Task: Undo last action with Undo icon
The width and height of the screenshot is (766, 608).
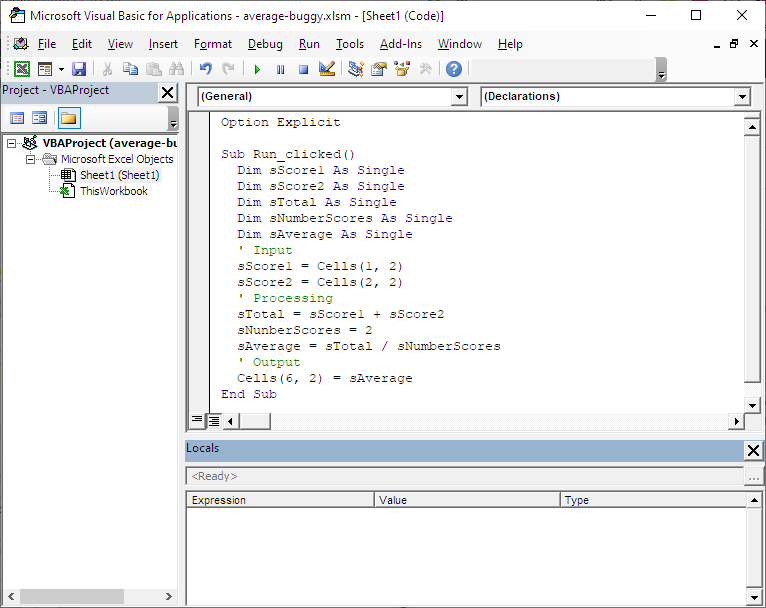Action: tap(206, 69)
